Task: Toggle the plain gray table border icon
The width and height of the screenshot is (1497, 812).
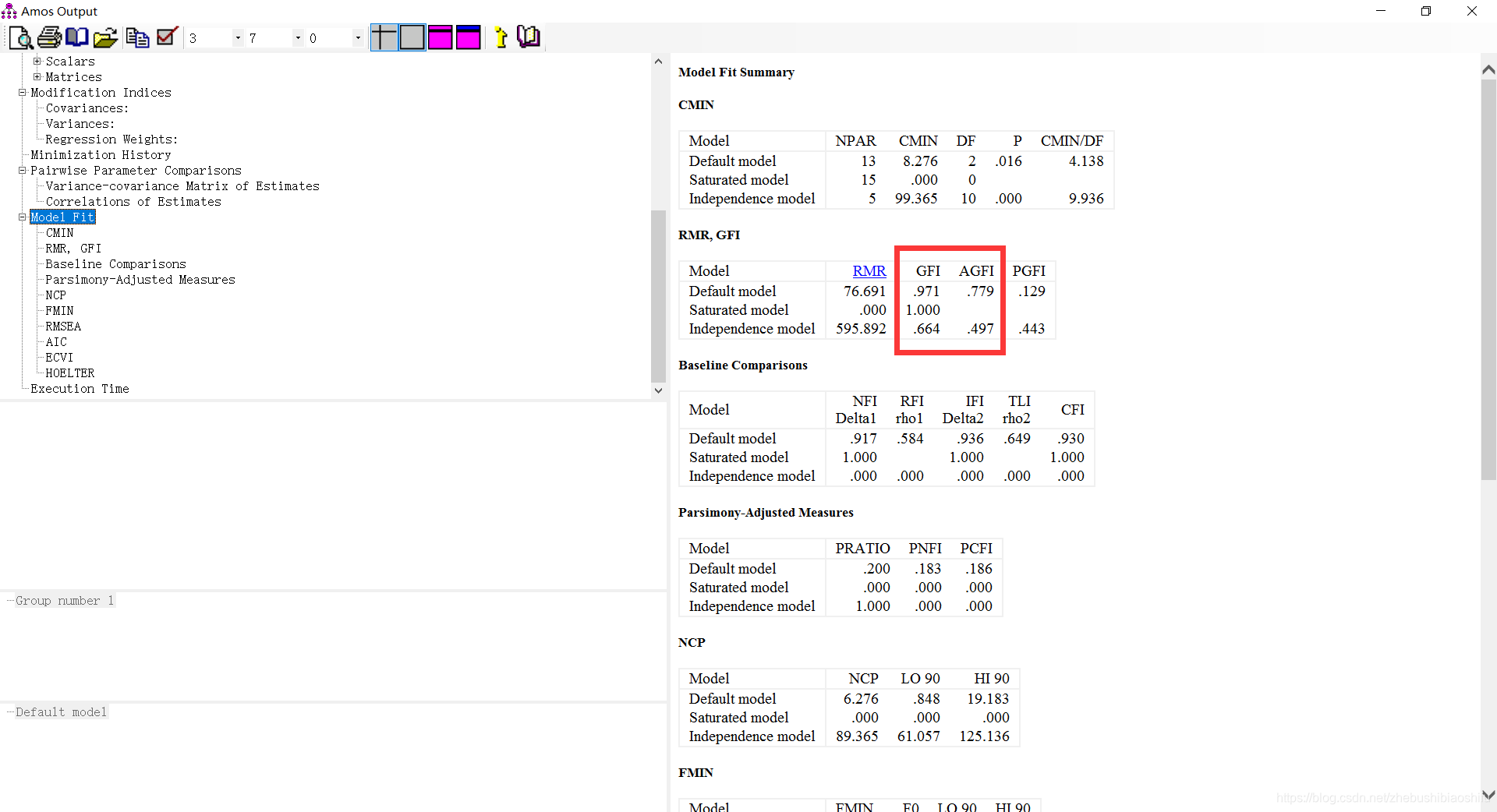Action: pos(412,37)
